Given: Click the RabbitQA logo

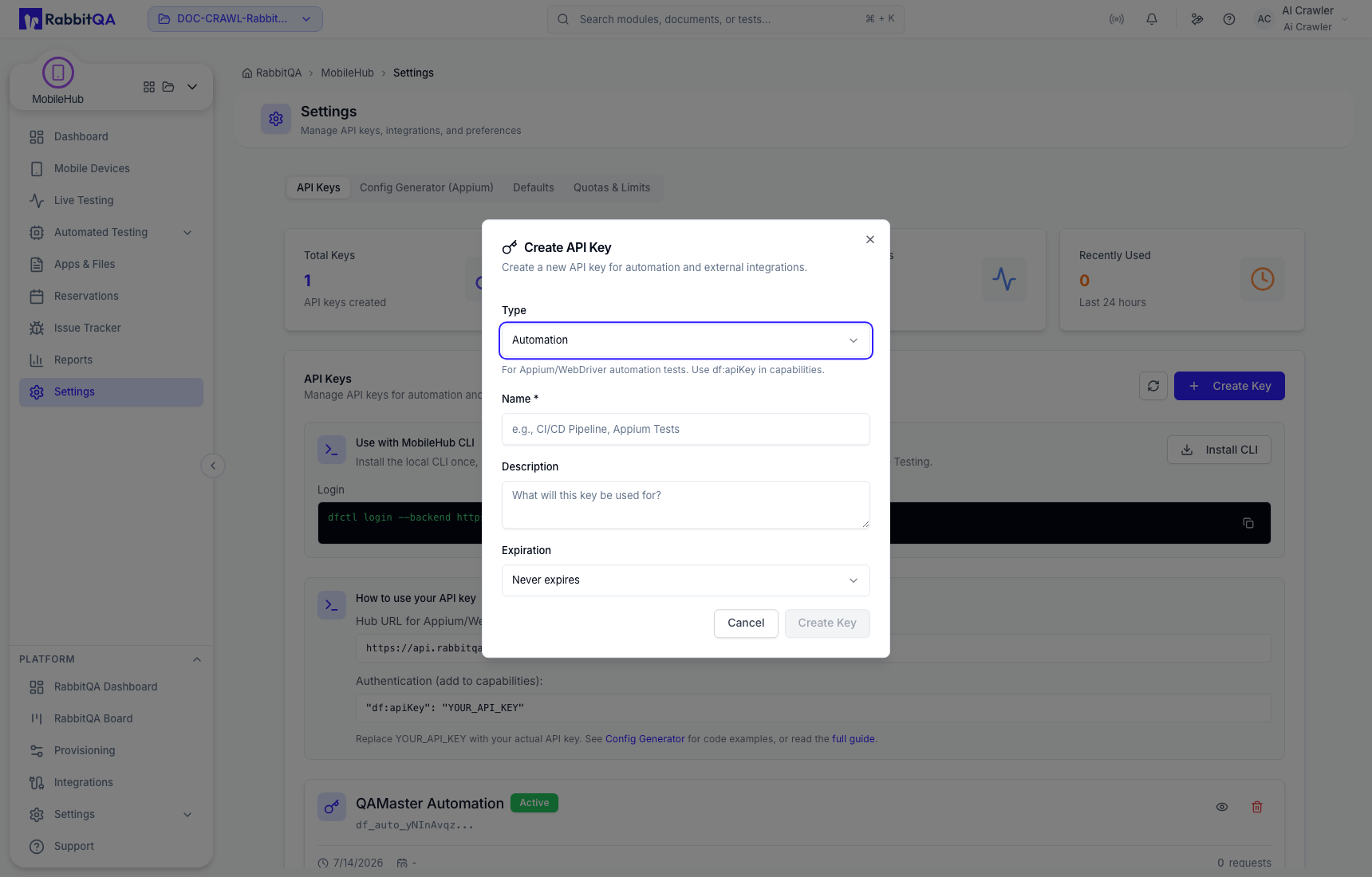Looking at the screenshot, I should [x=67, y=19].
